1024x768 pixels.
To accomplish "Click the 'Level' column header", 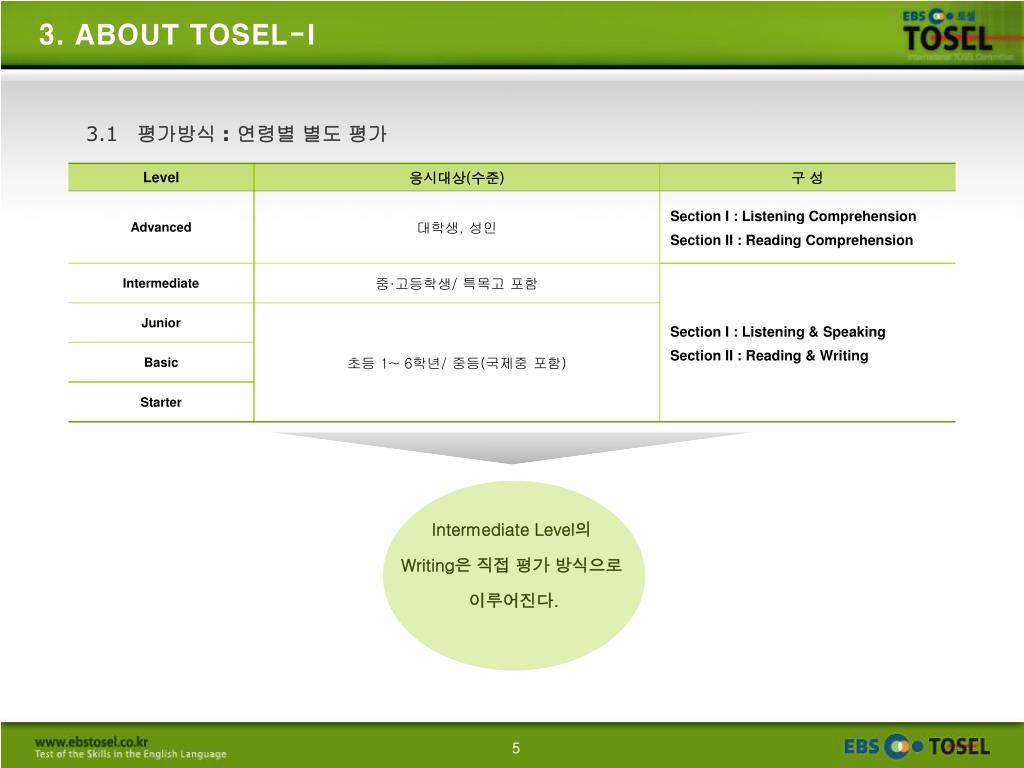I will click(x=161, y=178).
